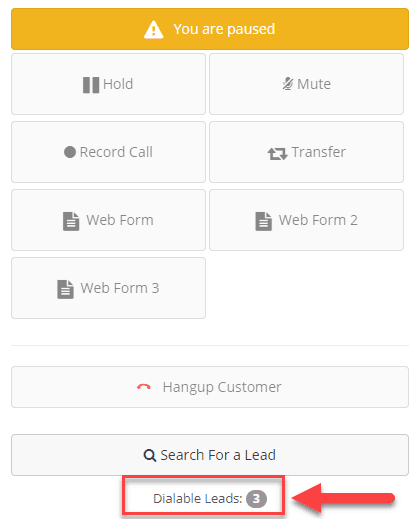Screen dimensions: 420x519
Task: Toggle Mute for the microphone
Action: point(306,84)
